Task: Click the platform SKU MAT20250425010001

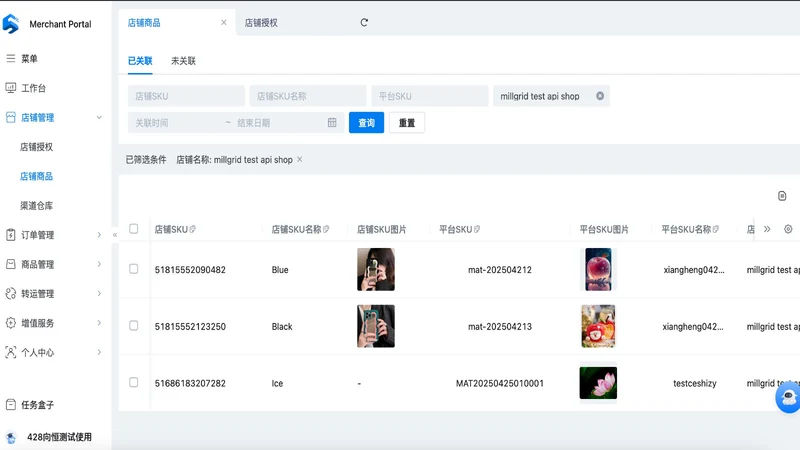Action: (x=500, y=383)
